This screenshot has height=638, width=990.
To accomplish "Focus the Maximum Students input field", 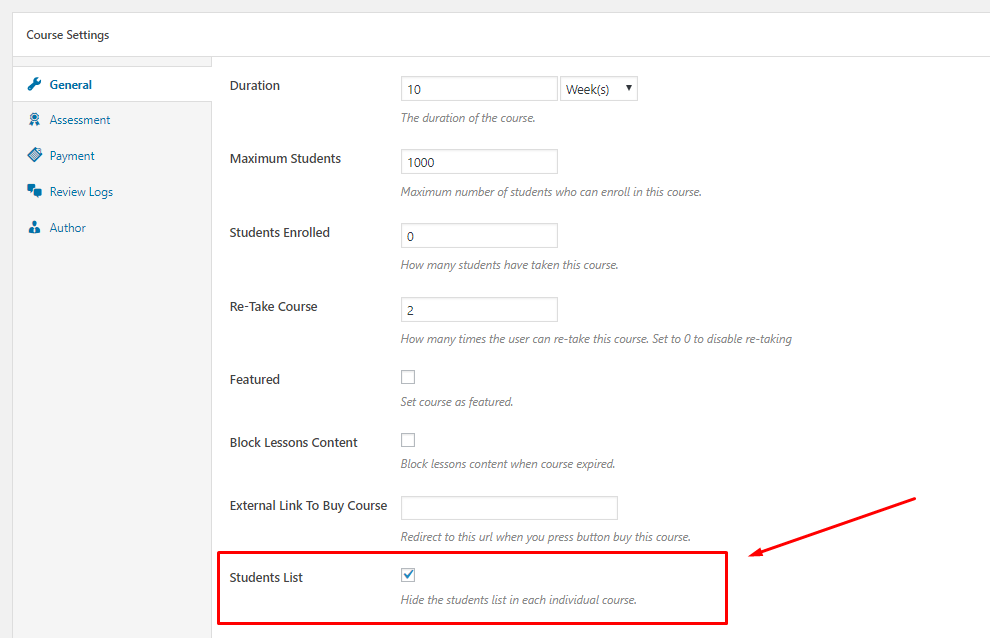I will (479, 162).
